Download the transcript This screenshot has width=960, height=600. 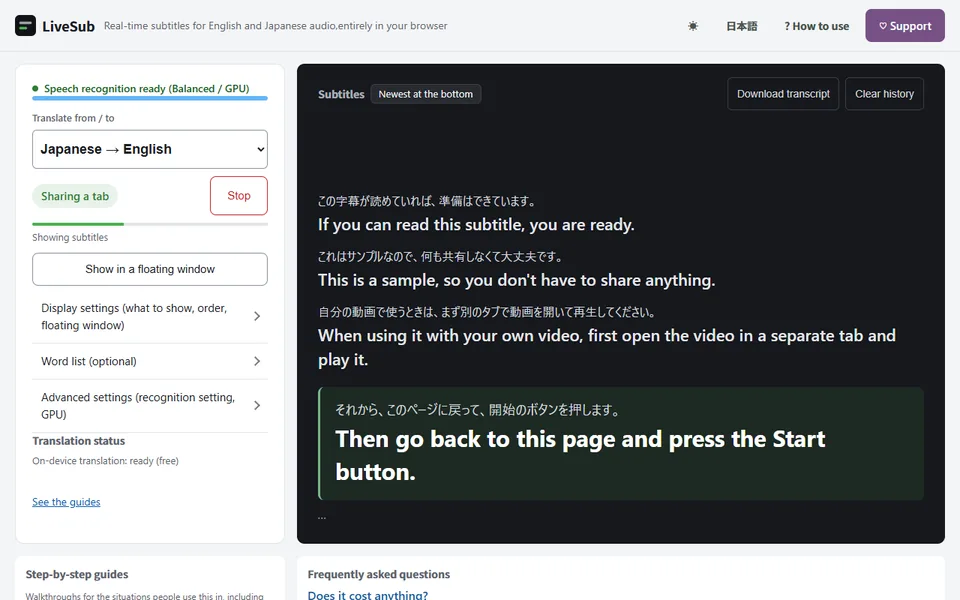(x=782, y=94)
